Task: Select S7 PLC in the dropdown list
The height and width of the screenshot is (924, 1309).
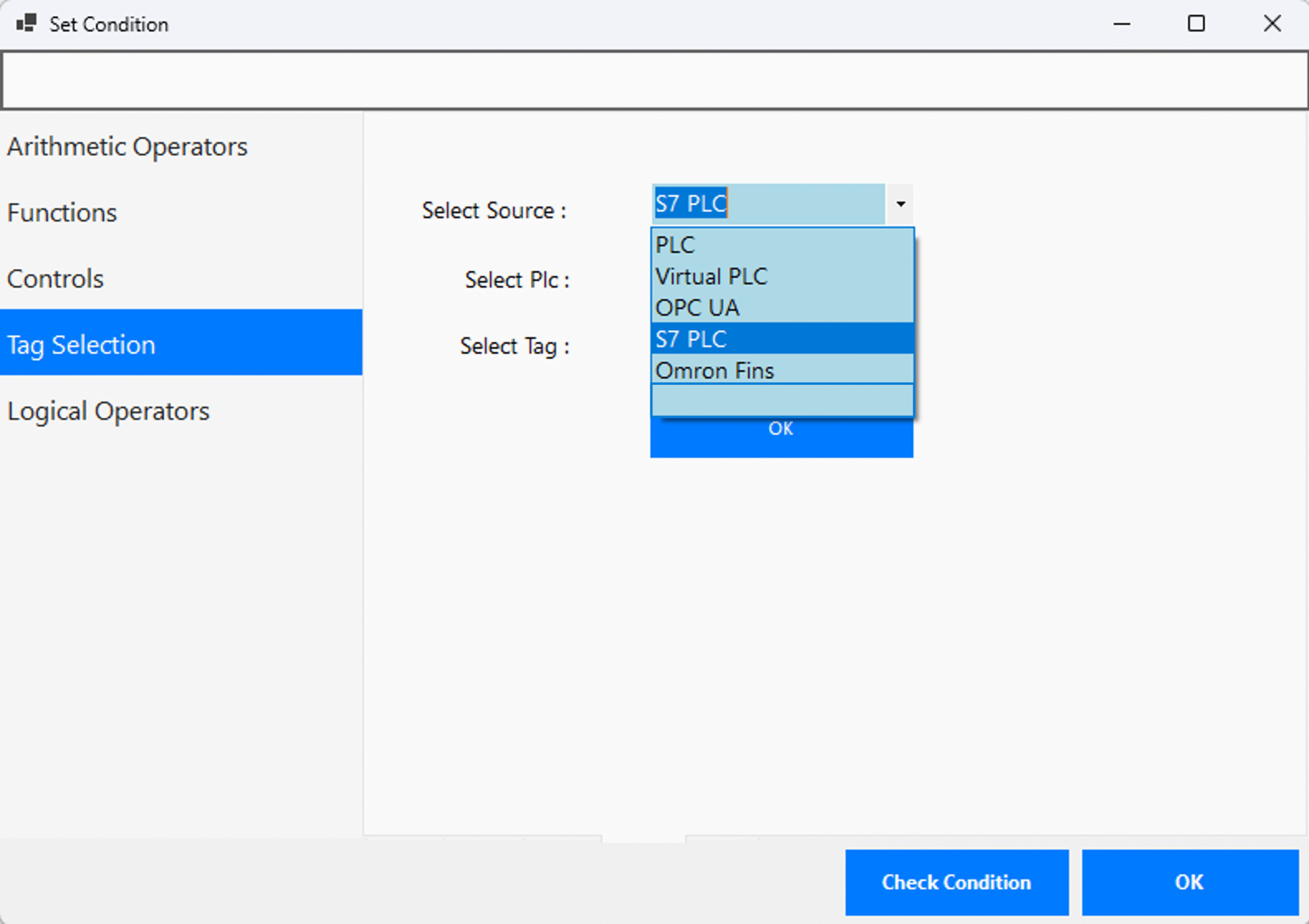Action: coord(782,339)
